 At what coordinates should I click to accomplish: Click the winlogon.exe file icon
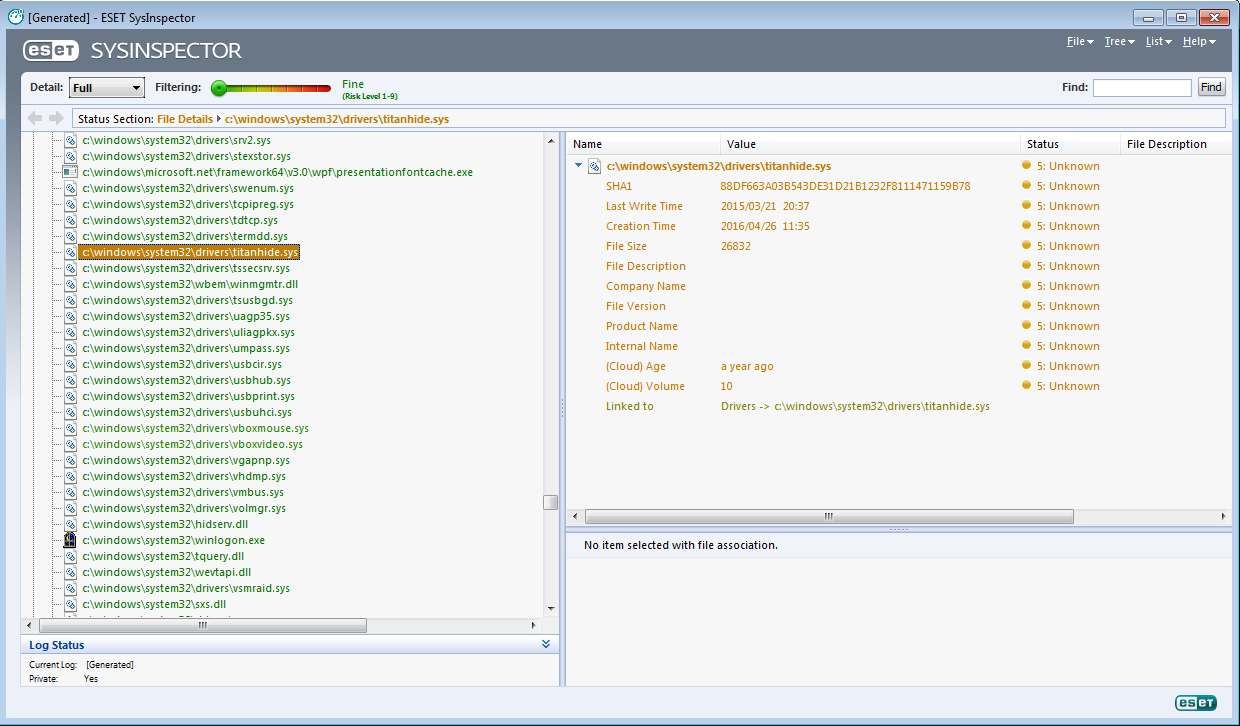tap(70, 540)
